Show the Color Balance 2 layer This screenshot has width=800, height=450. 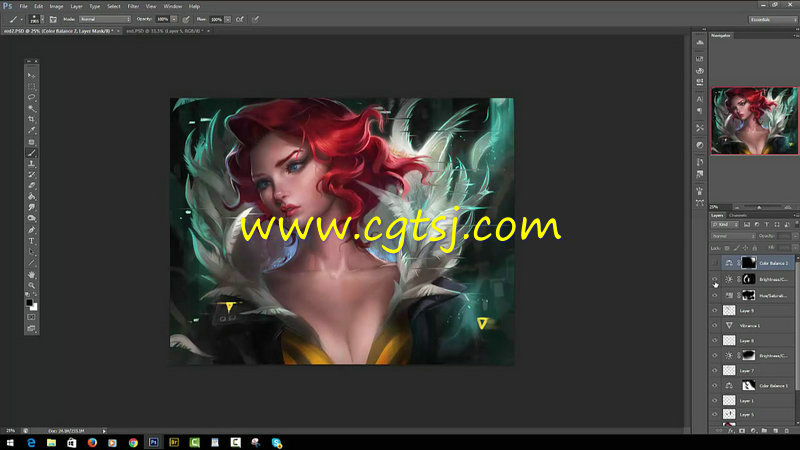coord(715,263)
